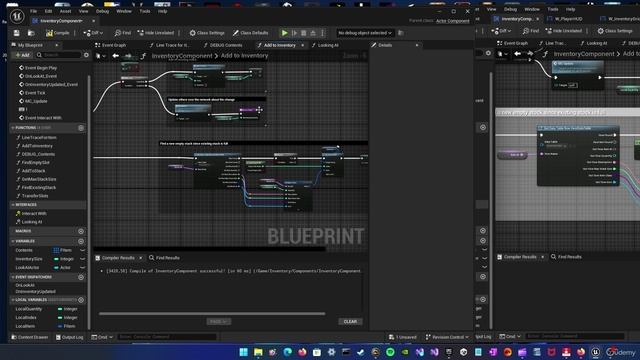Select OnInventoryUpdated_Event in graph list
The height and width of the screenshot is (360, 640).
click(x=51, y=84)
